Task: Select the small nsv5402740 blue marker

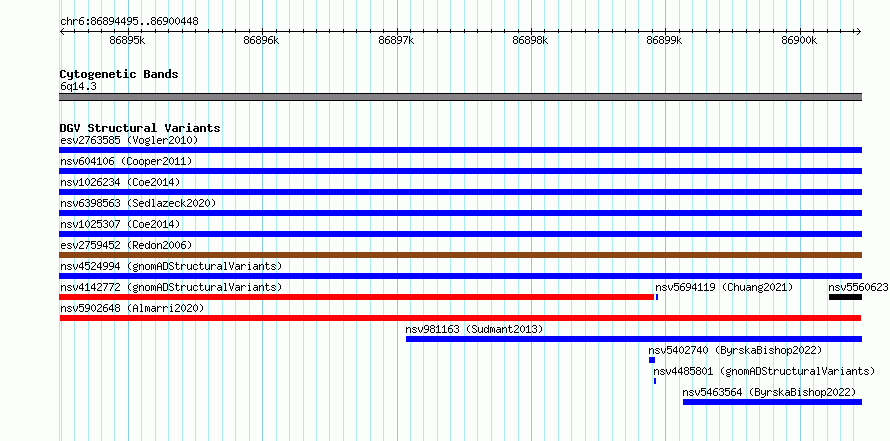Action: coord(652,360)
